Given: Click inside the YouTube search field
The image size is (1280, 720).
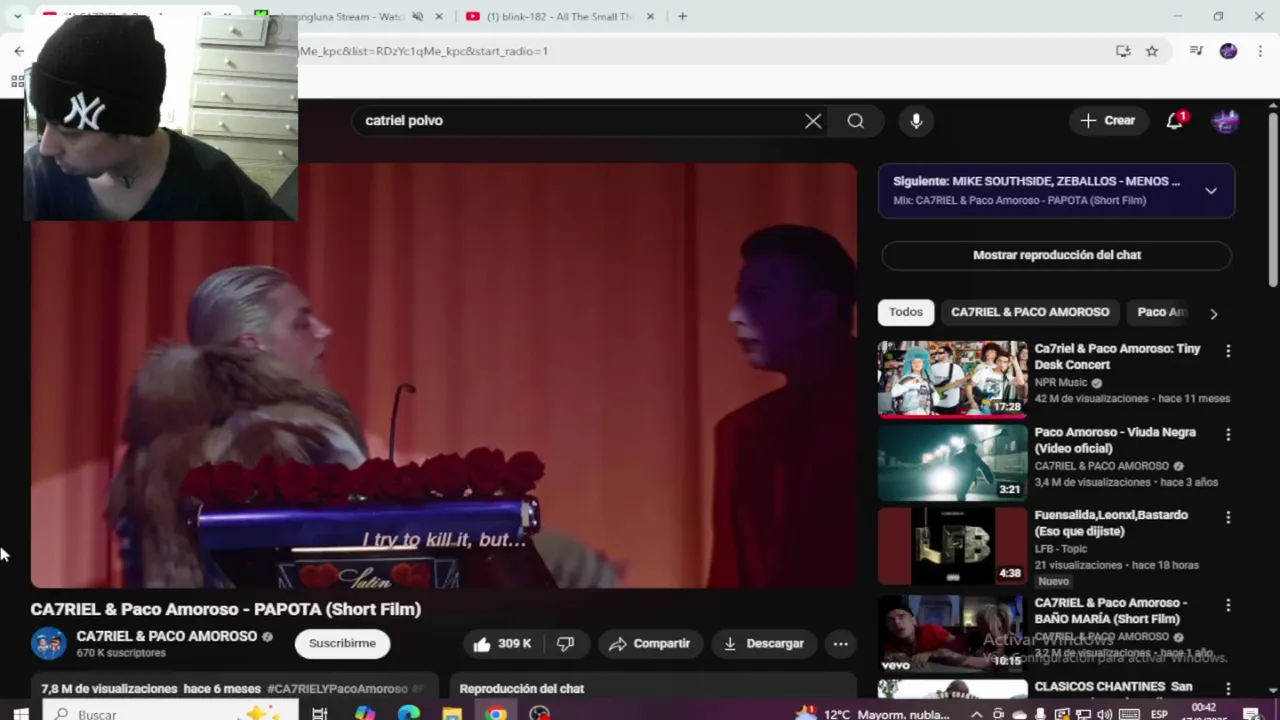Looking at the screenshot, I should point(580,121).
